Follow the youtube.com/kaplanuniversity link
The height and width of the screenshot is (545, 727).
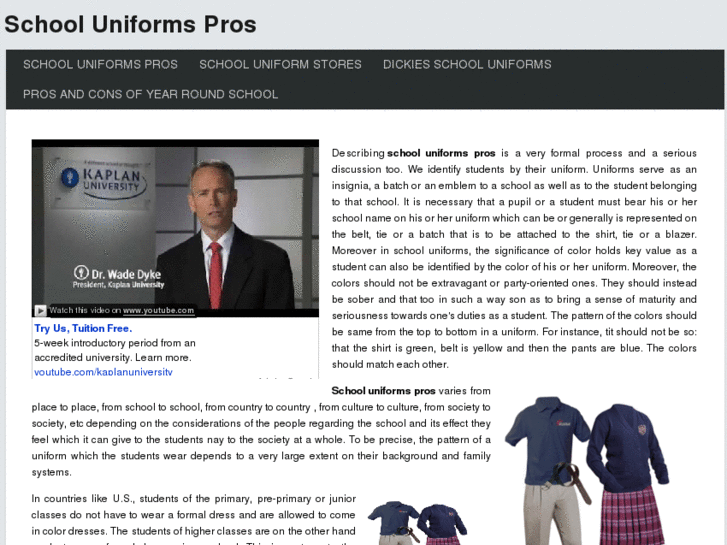coord(103,372)
